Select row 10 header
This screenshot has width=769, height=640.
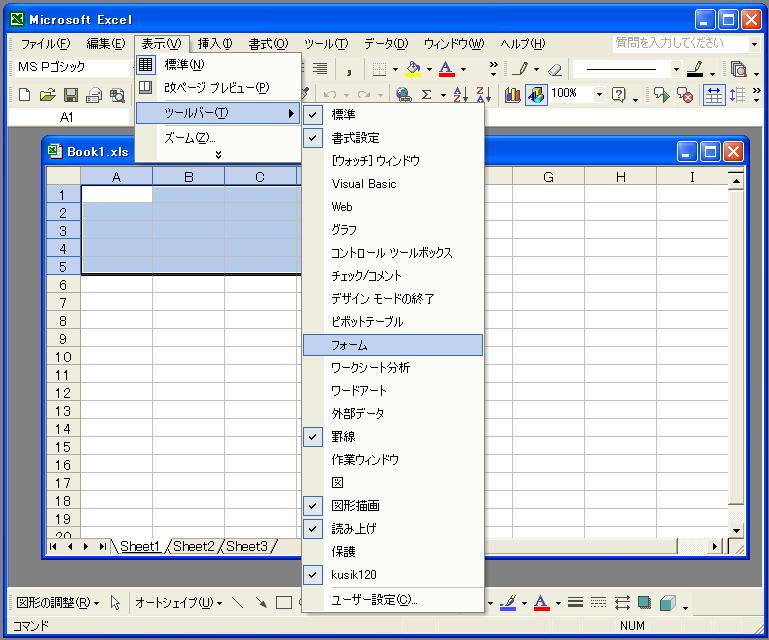pyautogui.click(x=63, y=357)
